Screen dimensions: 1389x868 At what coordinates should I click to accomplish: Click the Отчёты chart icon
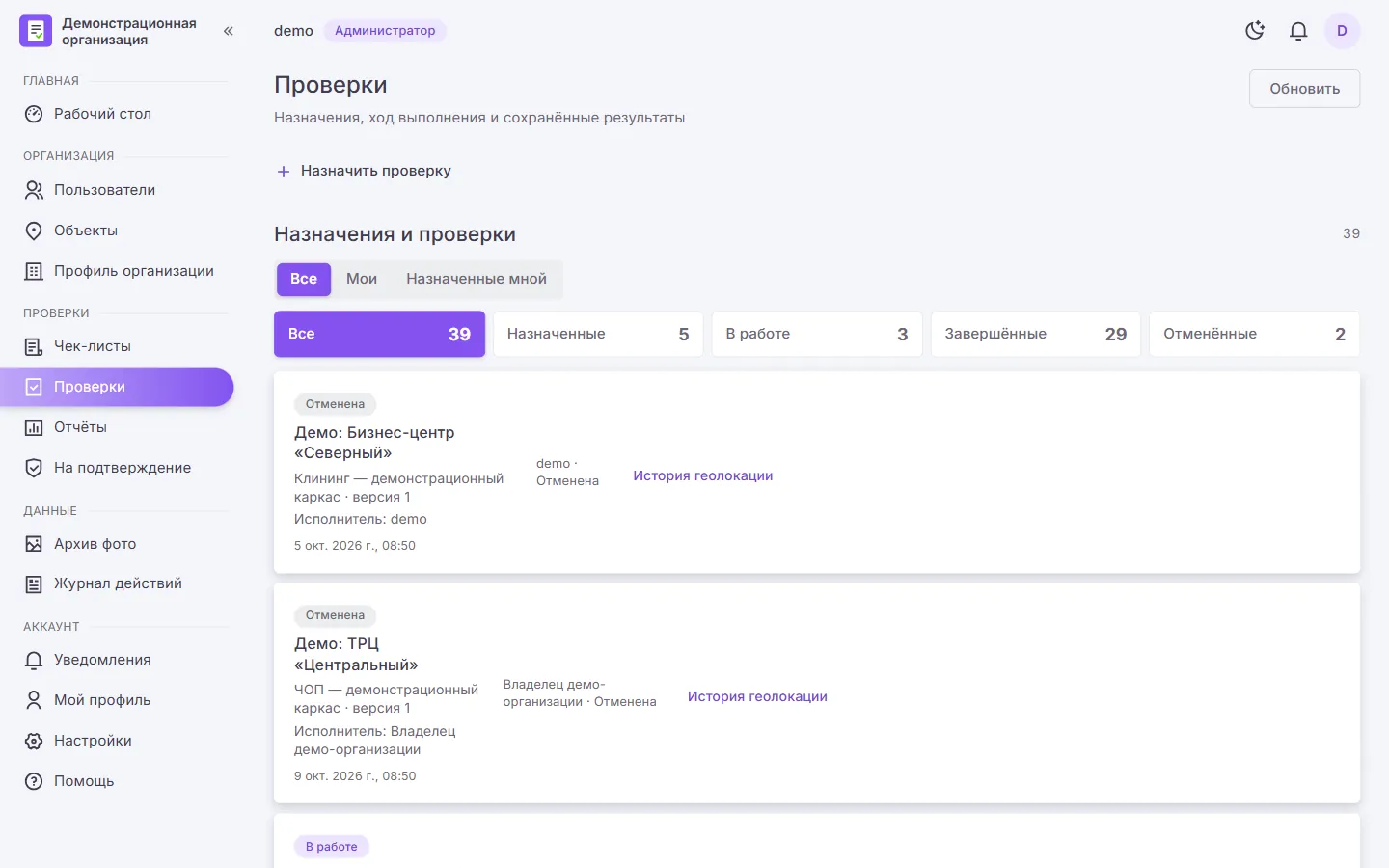[x=34, y=427]
